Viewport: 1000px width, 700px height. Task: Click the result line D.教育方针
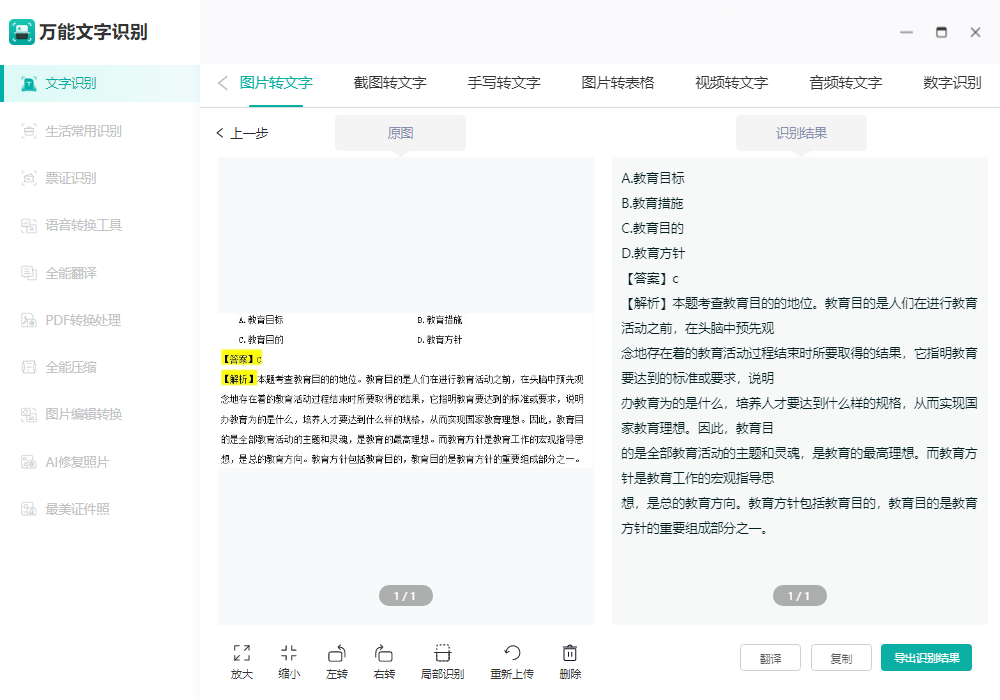[x=653, y=254]
